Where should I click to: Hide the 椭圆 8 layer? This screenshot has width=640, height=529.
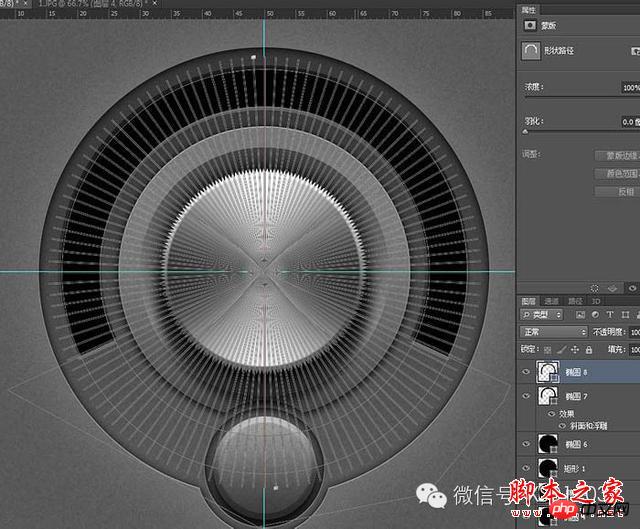pyautogui.click(x=526, y=371)
